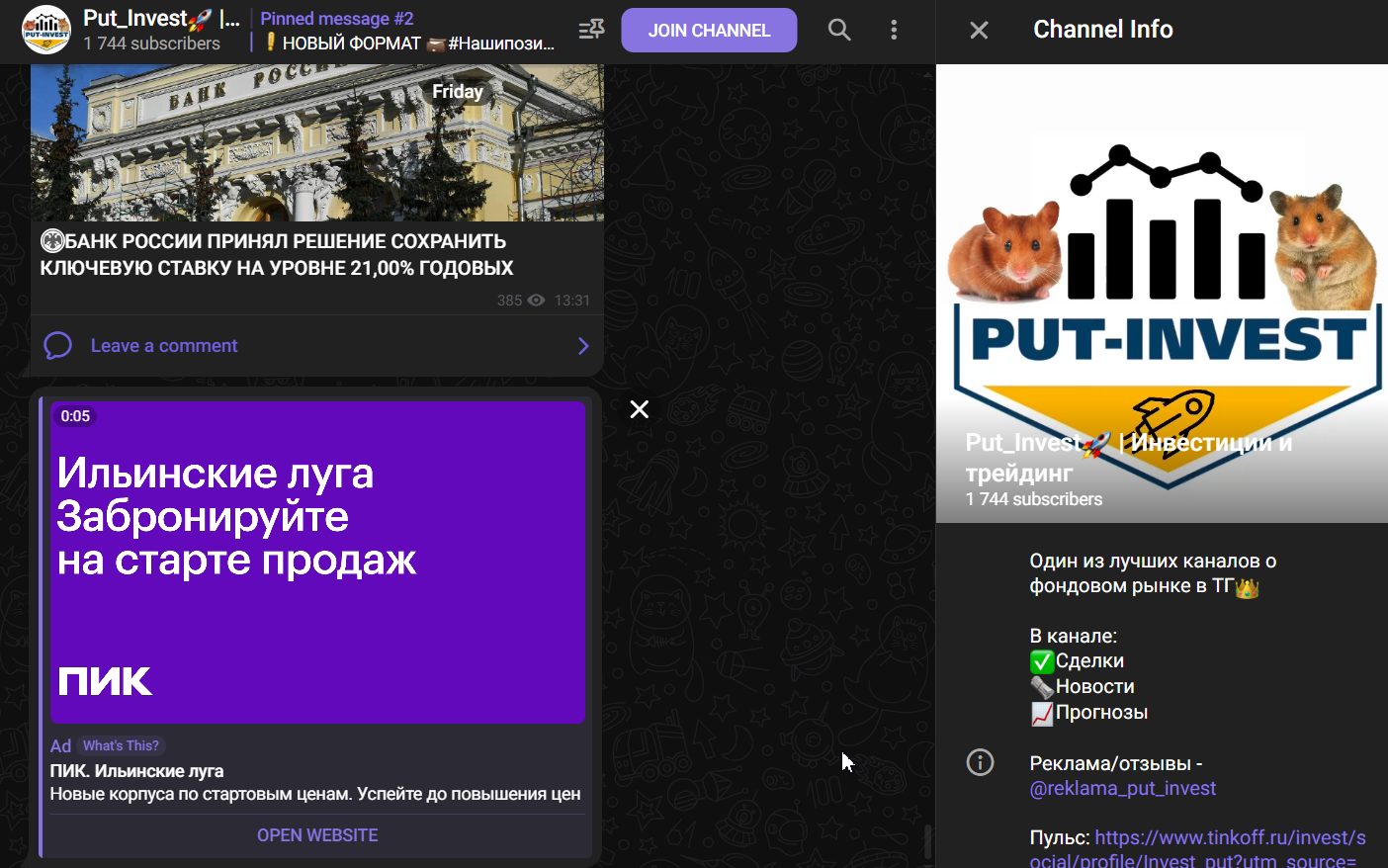Click the 1 744 subscribers text in header

tap(152, 43)
